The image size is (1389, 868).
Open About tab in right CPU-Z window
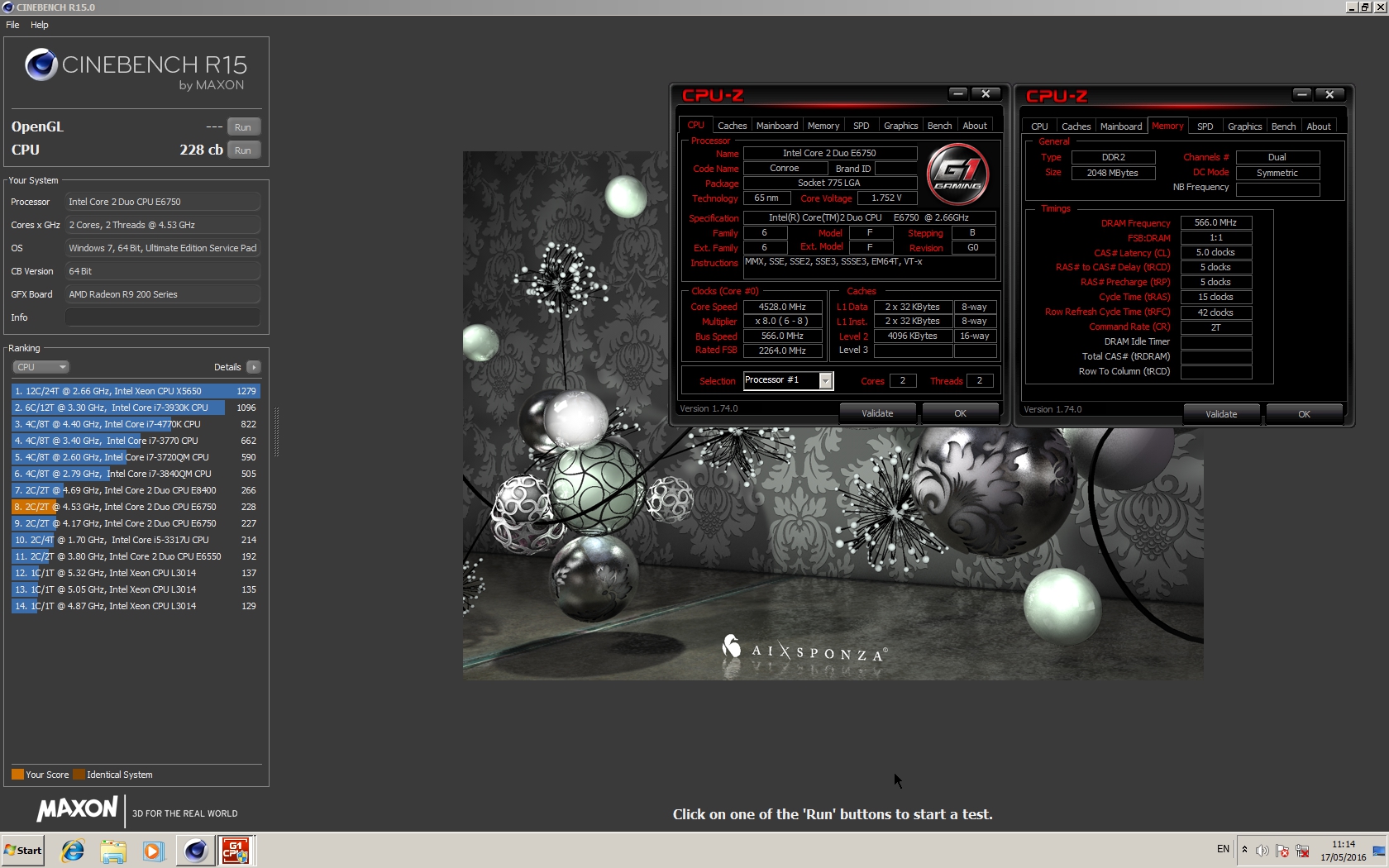click(x=1320, y=126)
